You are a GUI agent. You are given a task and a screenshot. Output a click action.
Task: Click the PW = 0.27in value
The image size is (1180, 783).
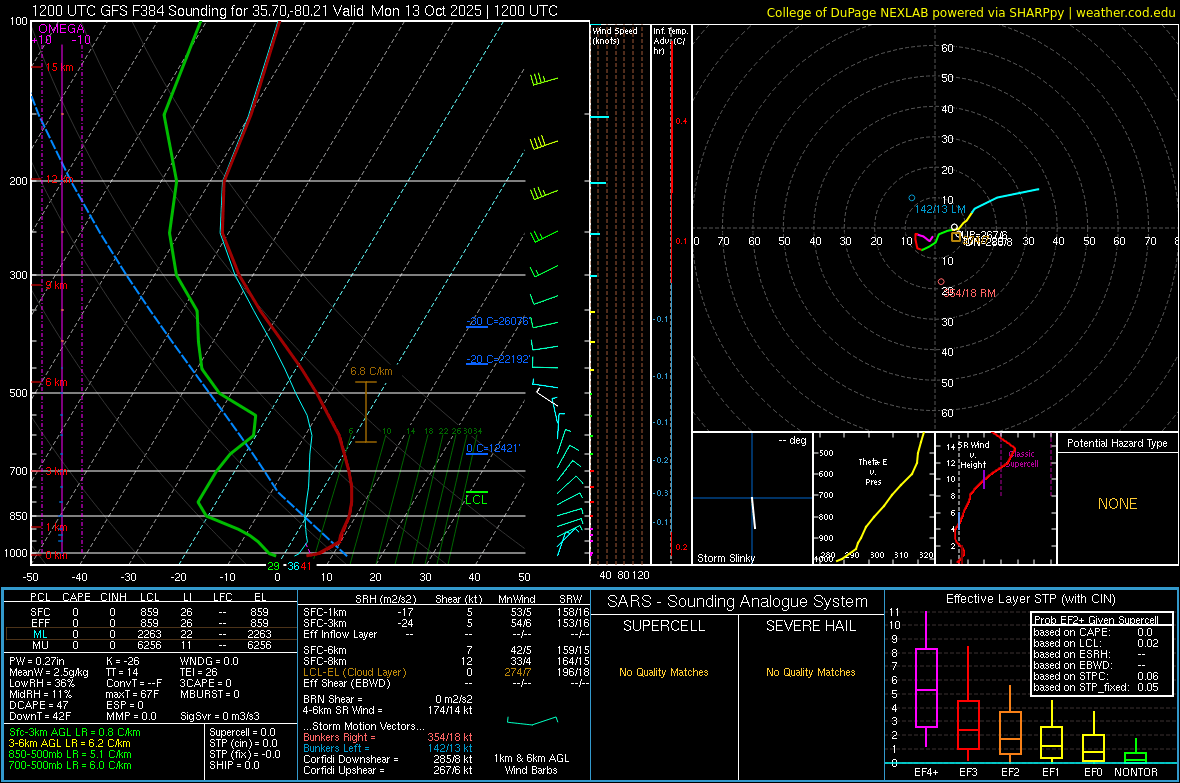(x=37, y=661)
